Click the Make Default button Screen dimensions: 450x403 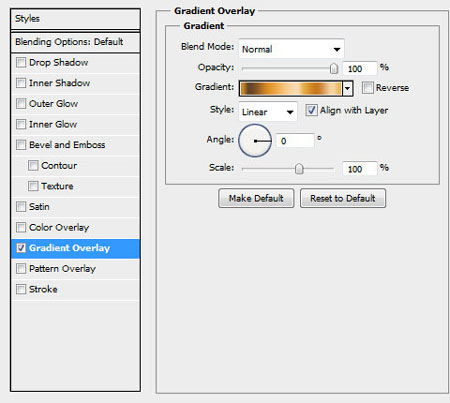tap(256, 198)
